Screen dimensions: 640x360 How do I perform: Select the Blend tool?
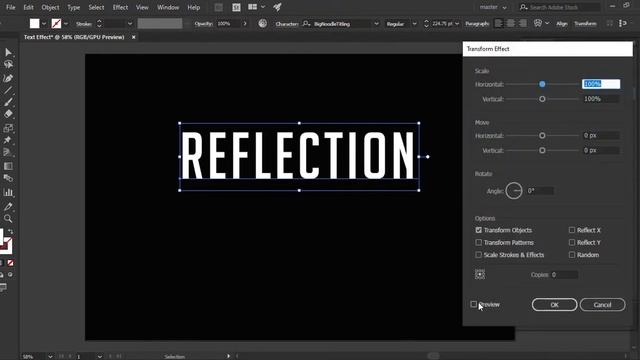pyautogui.click(x=8, y=178)
